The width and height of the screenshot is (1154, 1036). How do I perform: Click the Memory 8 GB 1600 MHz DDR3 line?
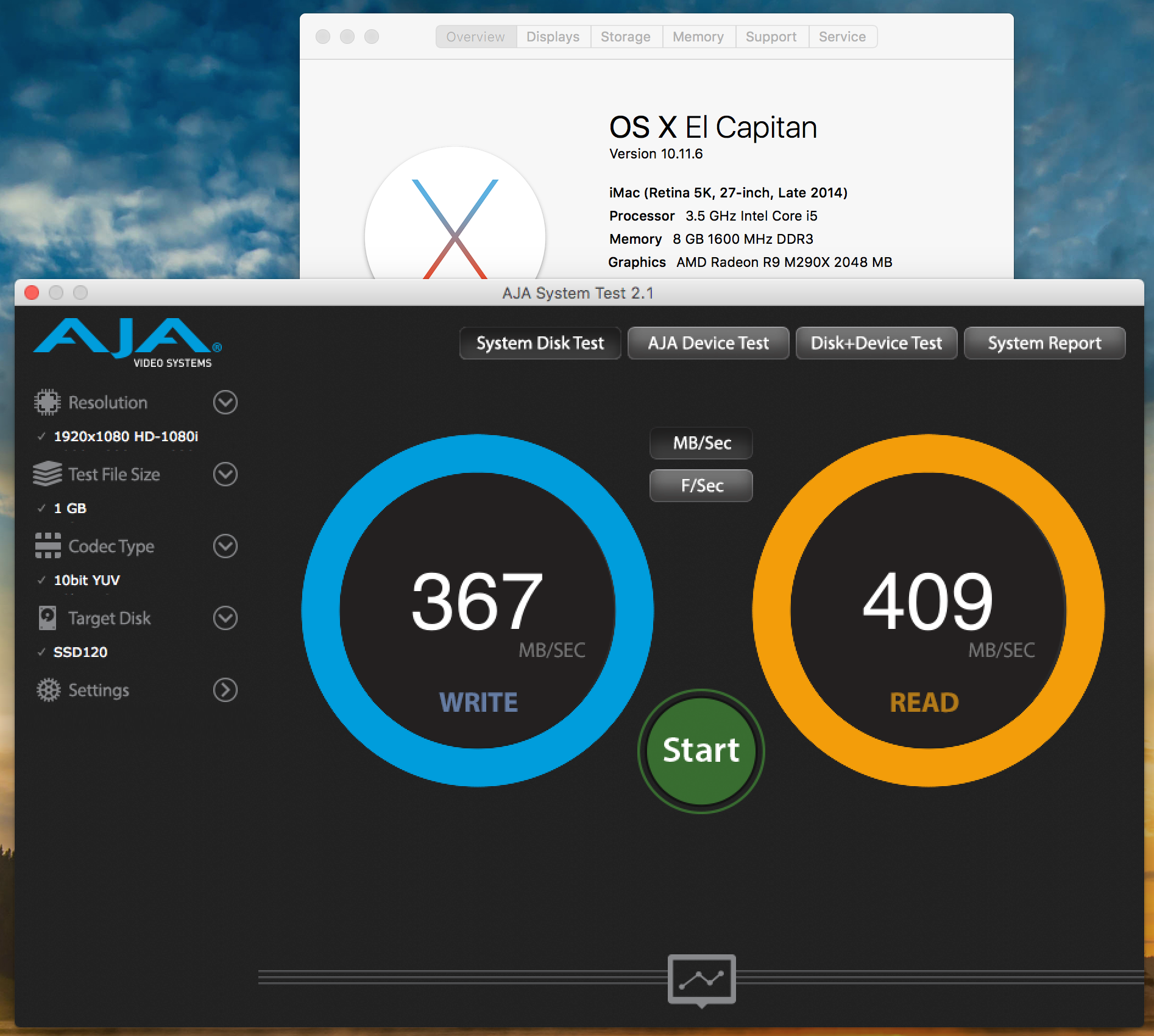coord(712,239)
